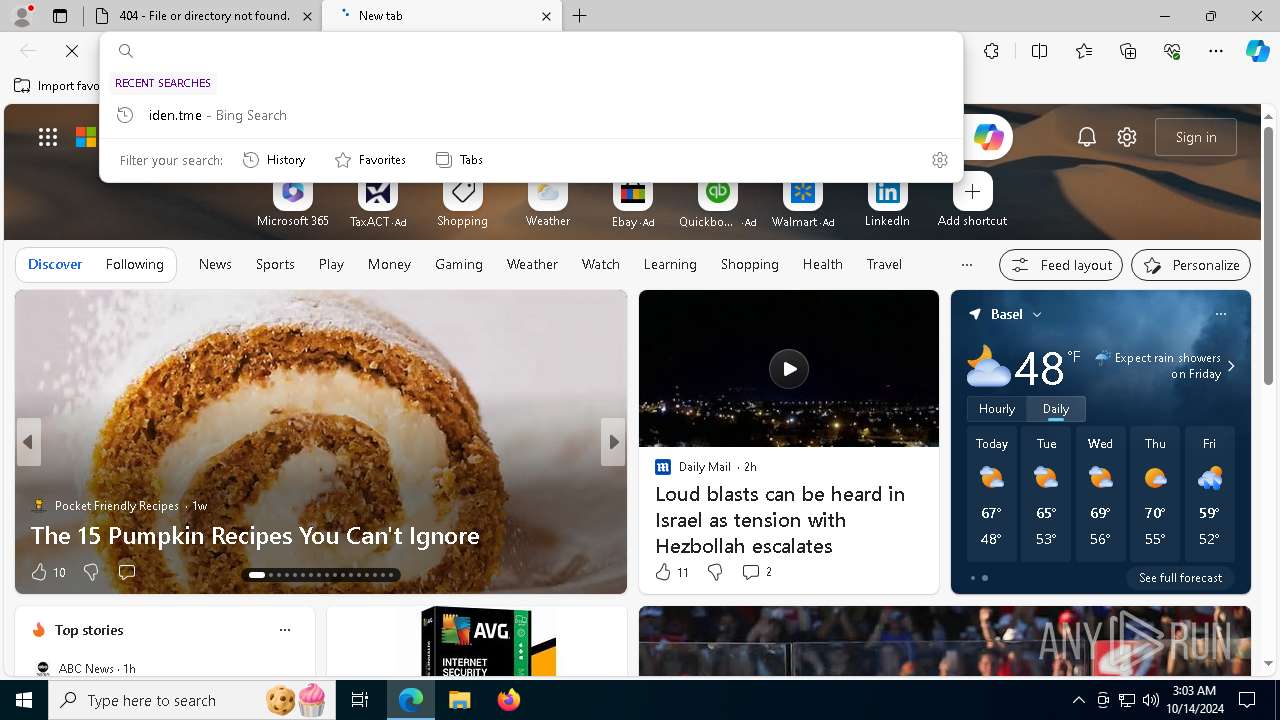The width and height of the screenshot is (1280, 720).
Task: Click the vertical page scrollbar
Action: pos(1268,255)
